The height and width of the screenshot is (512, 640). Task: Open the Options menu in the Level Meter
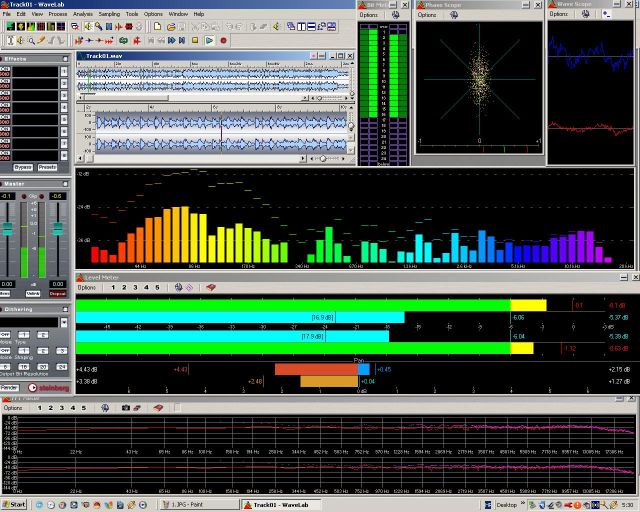pos(87,287)
